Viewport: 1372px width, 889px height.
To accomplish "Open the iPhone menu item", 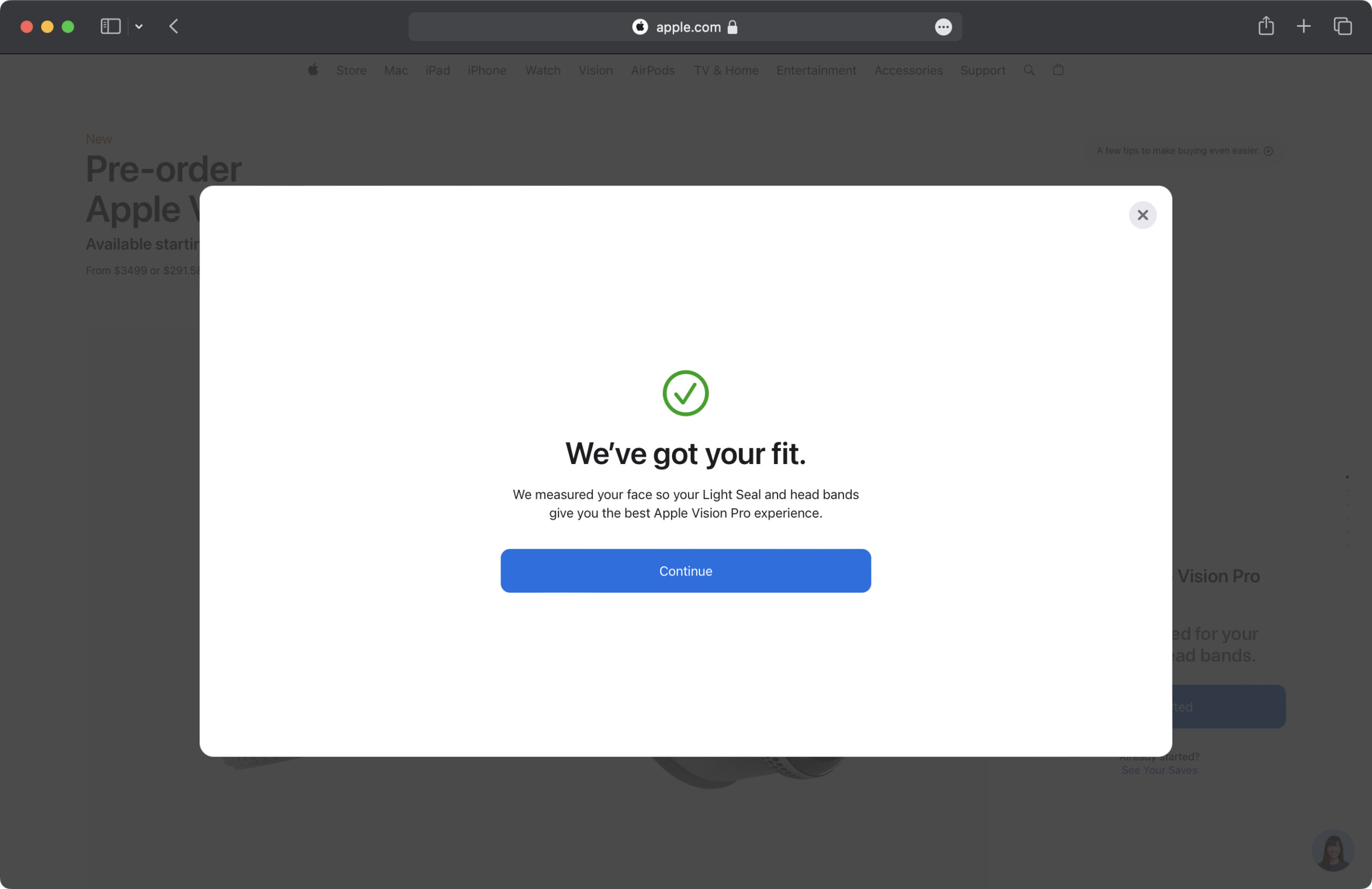I will (x=487, y=70).
